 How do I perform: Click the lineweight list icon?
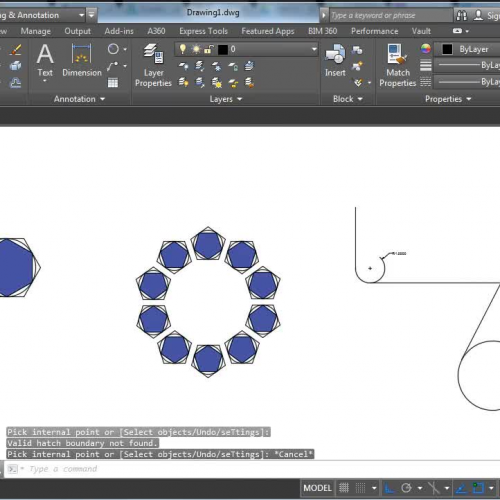coord(426,65)
